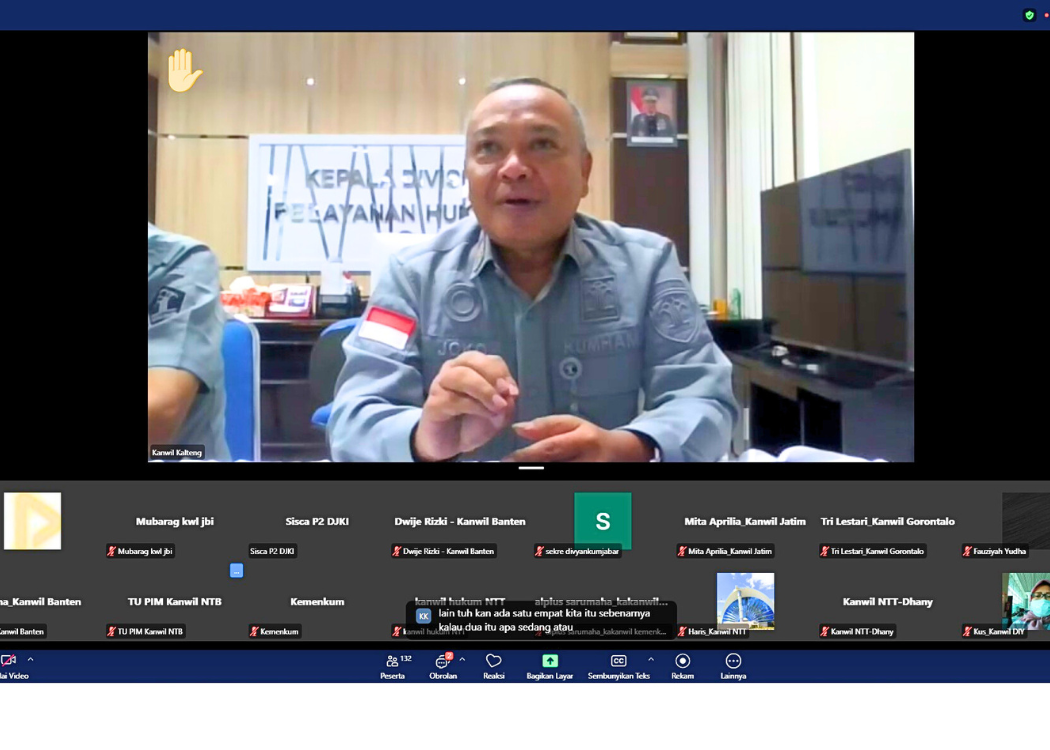
Task: Expand the caption options arrow
Action: coord(651,660)
